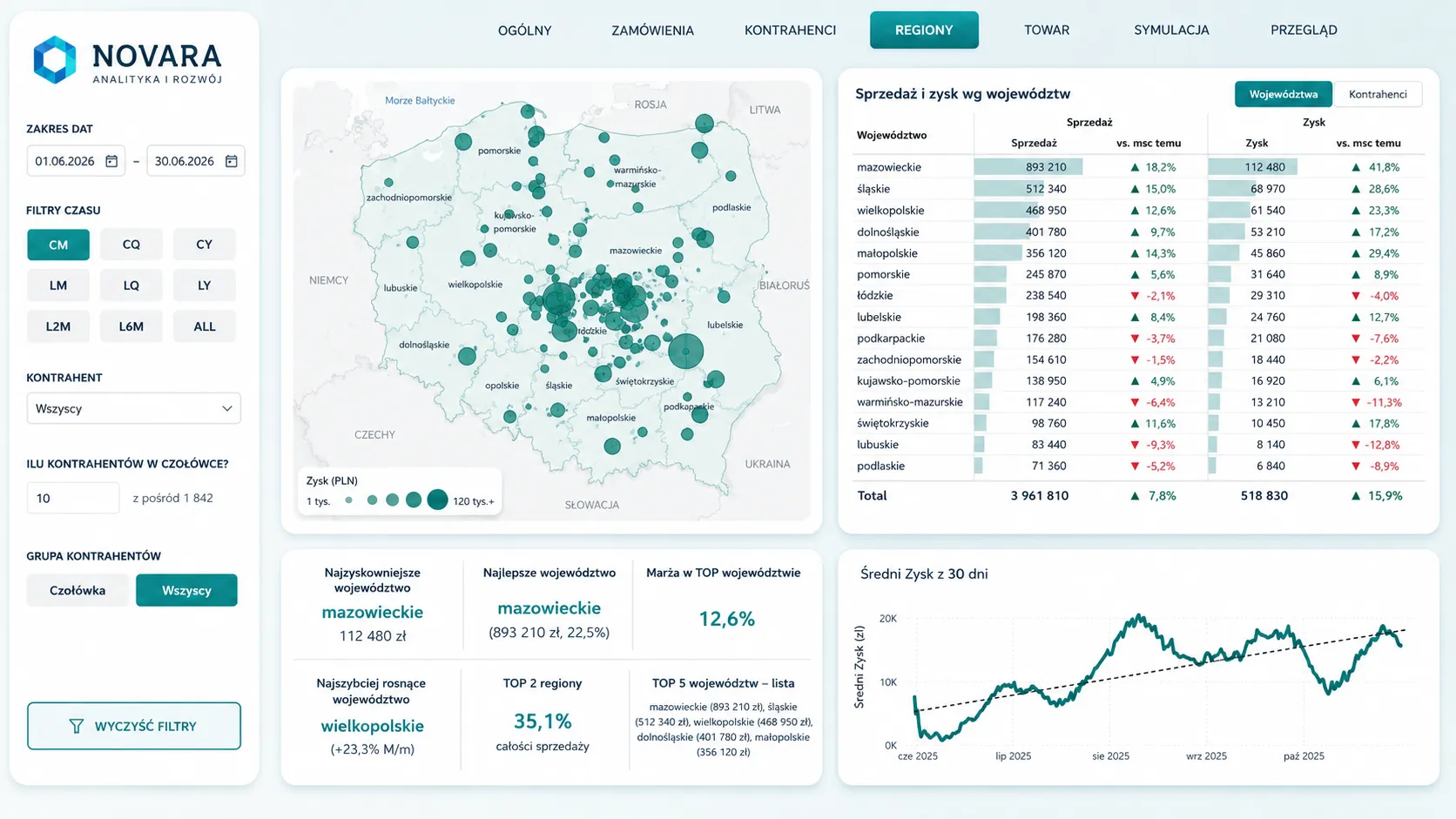The image size is (1456, 819).
Task: Click the TOP 5 województw list text
Action: pyautogui.click(x=724, y=729)
